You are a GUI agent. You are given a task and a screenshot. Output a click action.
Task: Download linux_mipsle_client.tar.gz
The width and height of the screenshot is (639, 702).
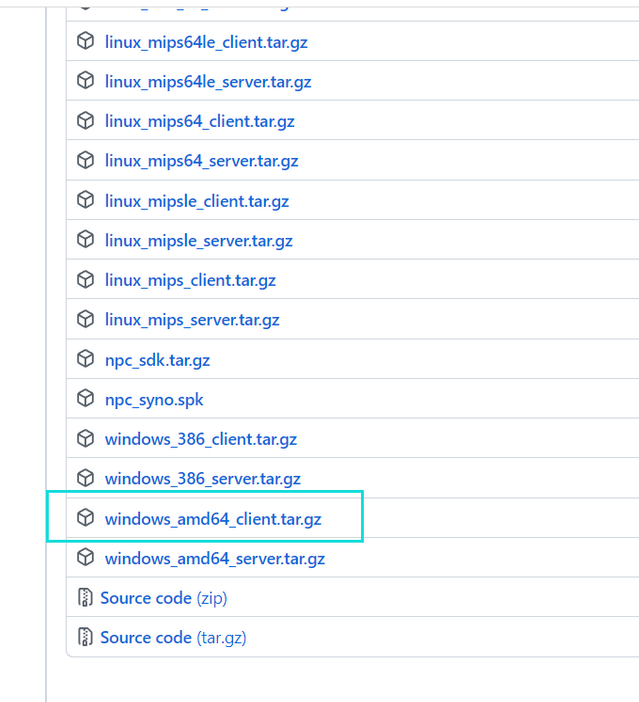point(197,201)
